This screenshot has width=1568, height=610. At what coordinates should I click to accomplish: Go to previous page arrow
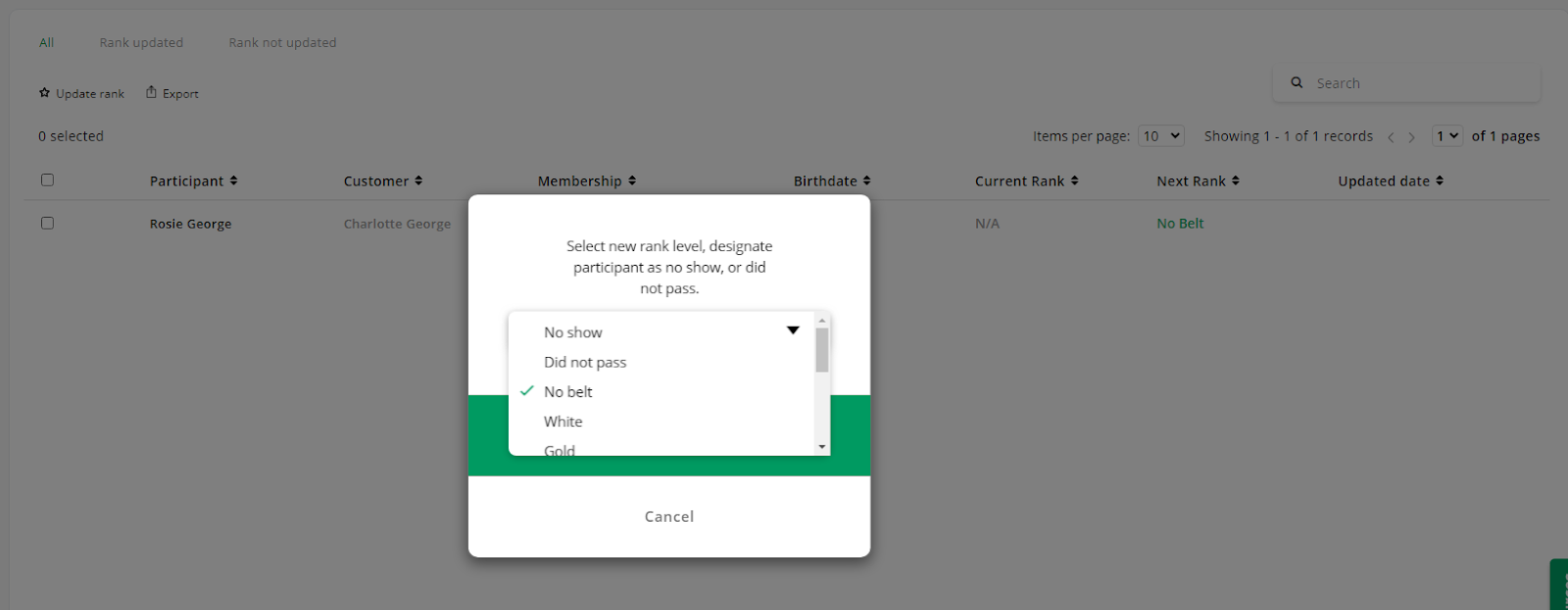(1391, 137)
